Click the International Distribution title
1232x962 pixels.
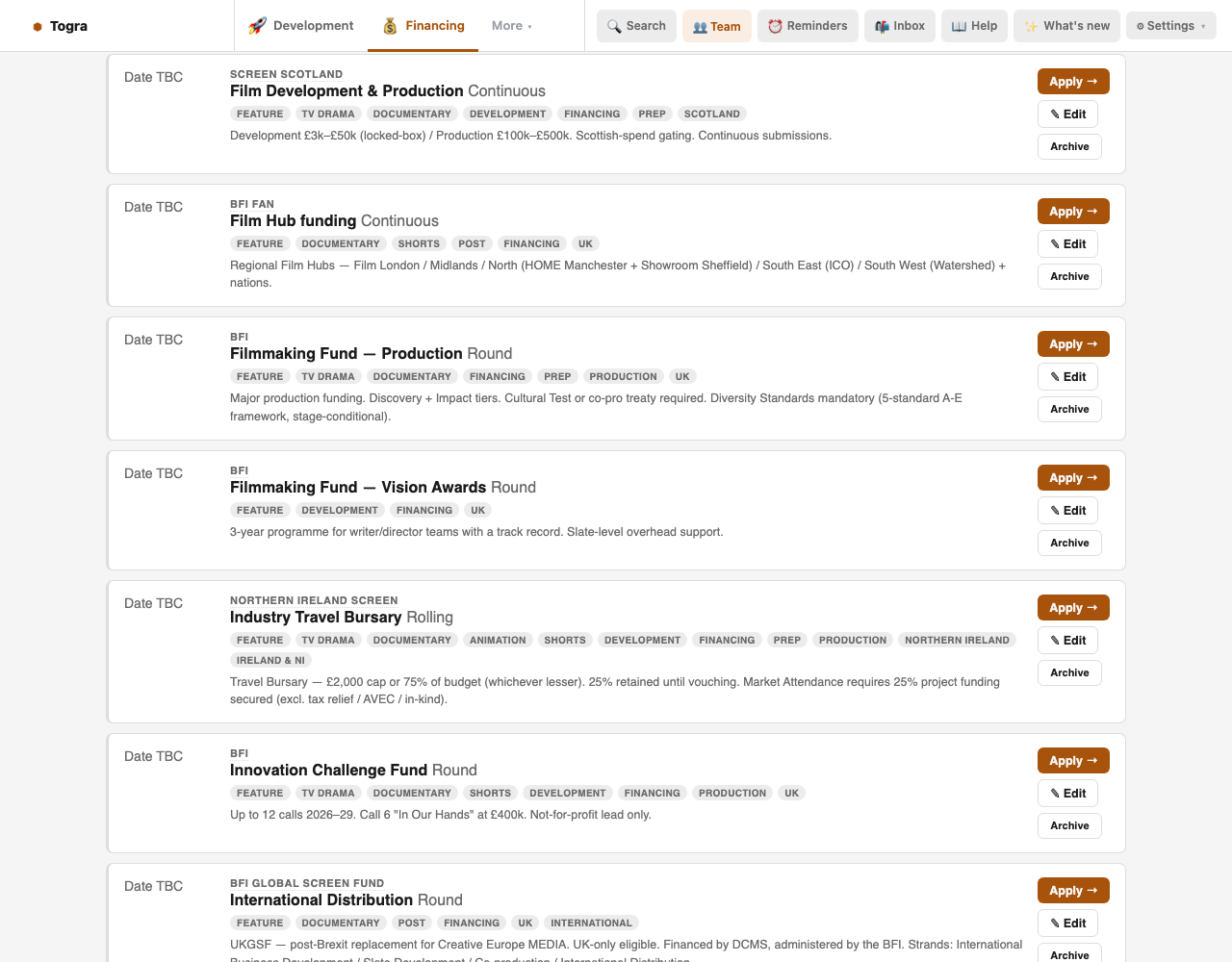pyautogui.click(x=321, y=900)
